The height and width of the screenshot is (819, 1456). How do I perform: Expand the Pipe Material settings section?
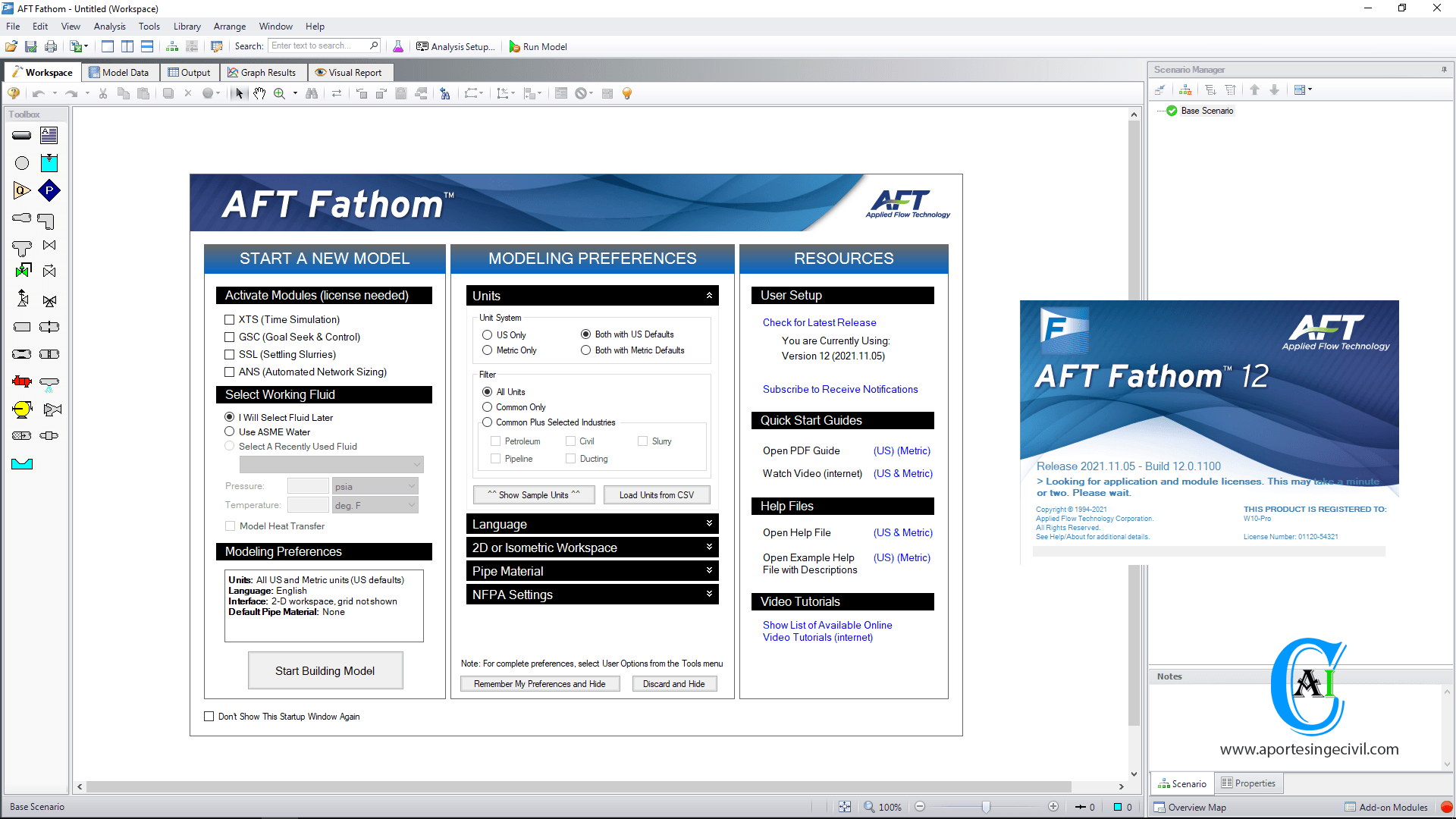pyautogui.click(x=591, y=570)
